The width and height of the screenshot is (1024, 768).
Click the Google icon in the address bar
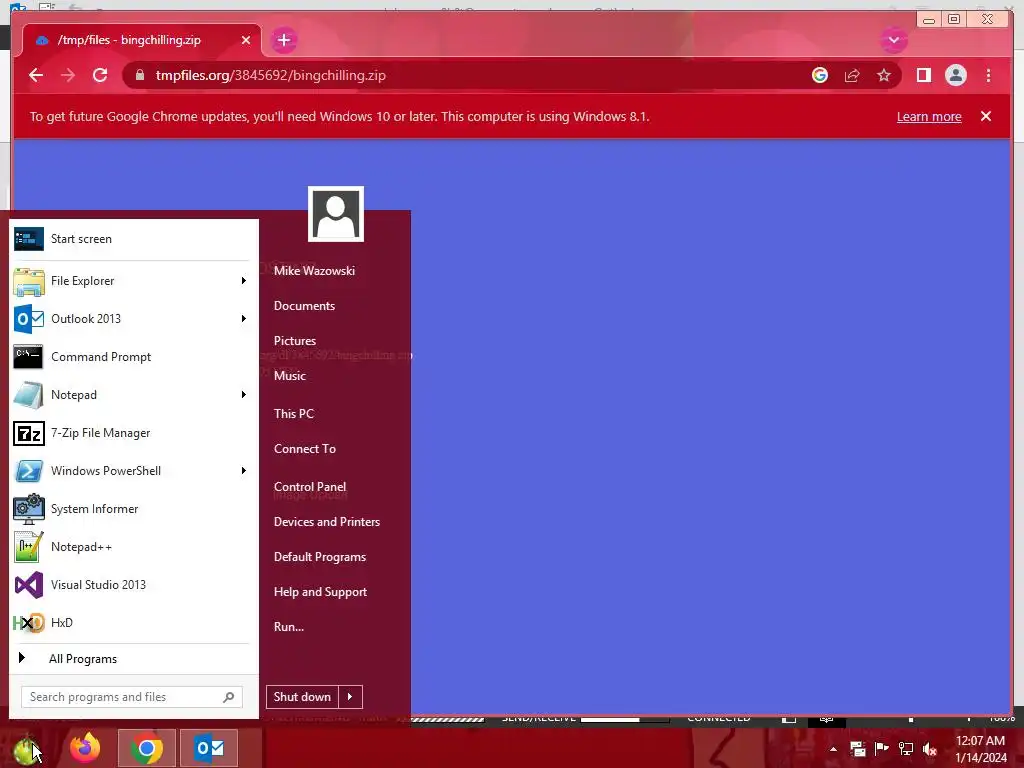820,75
